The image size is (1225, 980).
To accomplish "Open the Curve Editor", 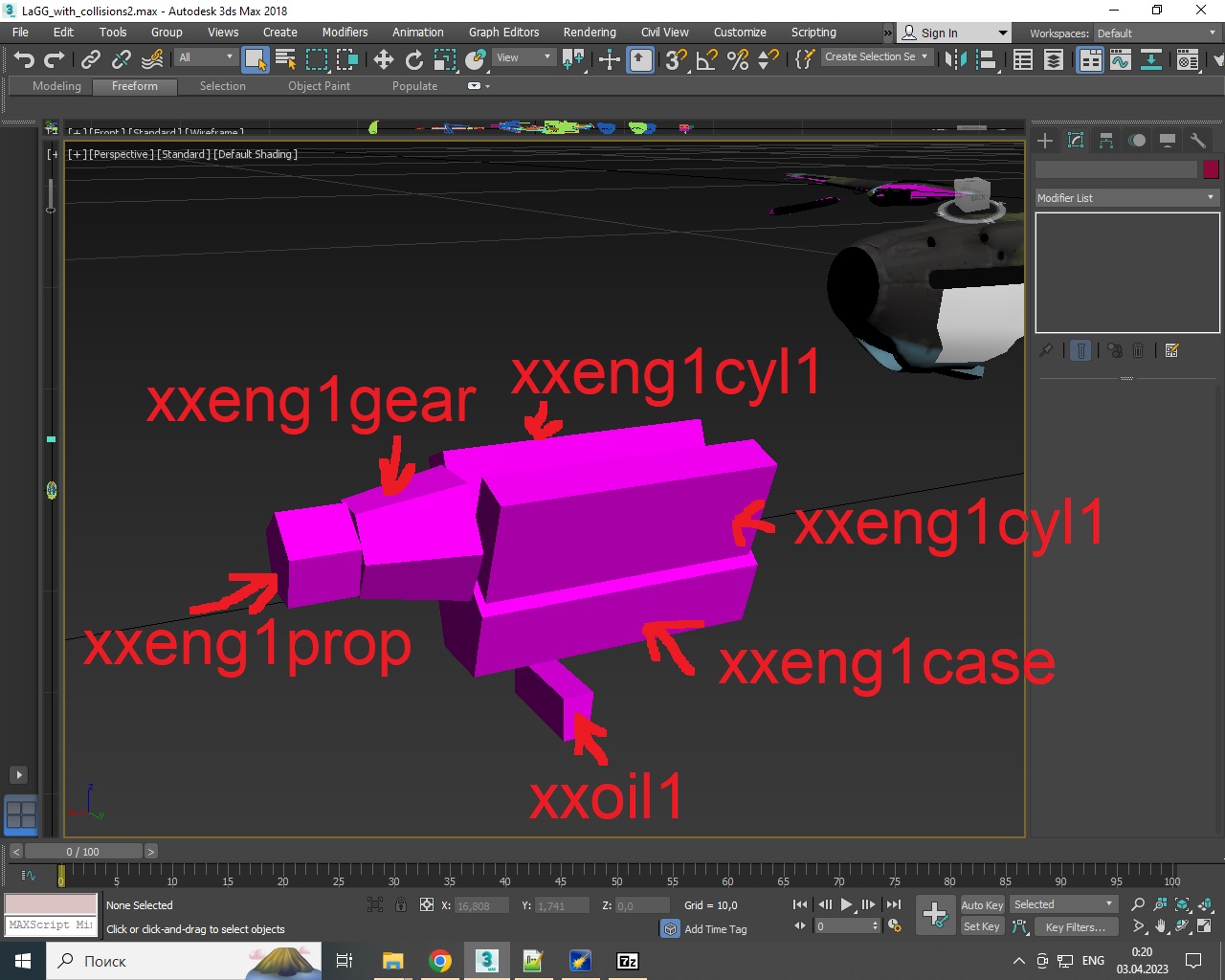I will (1121, 59).
